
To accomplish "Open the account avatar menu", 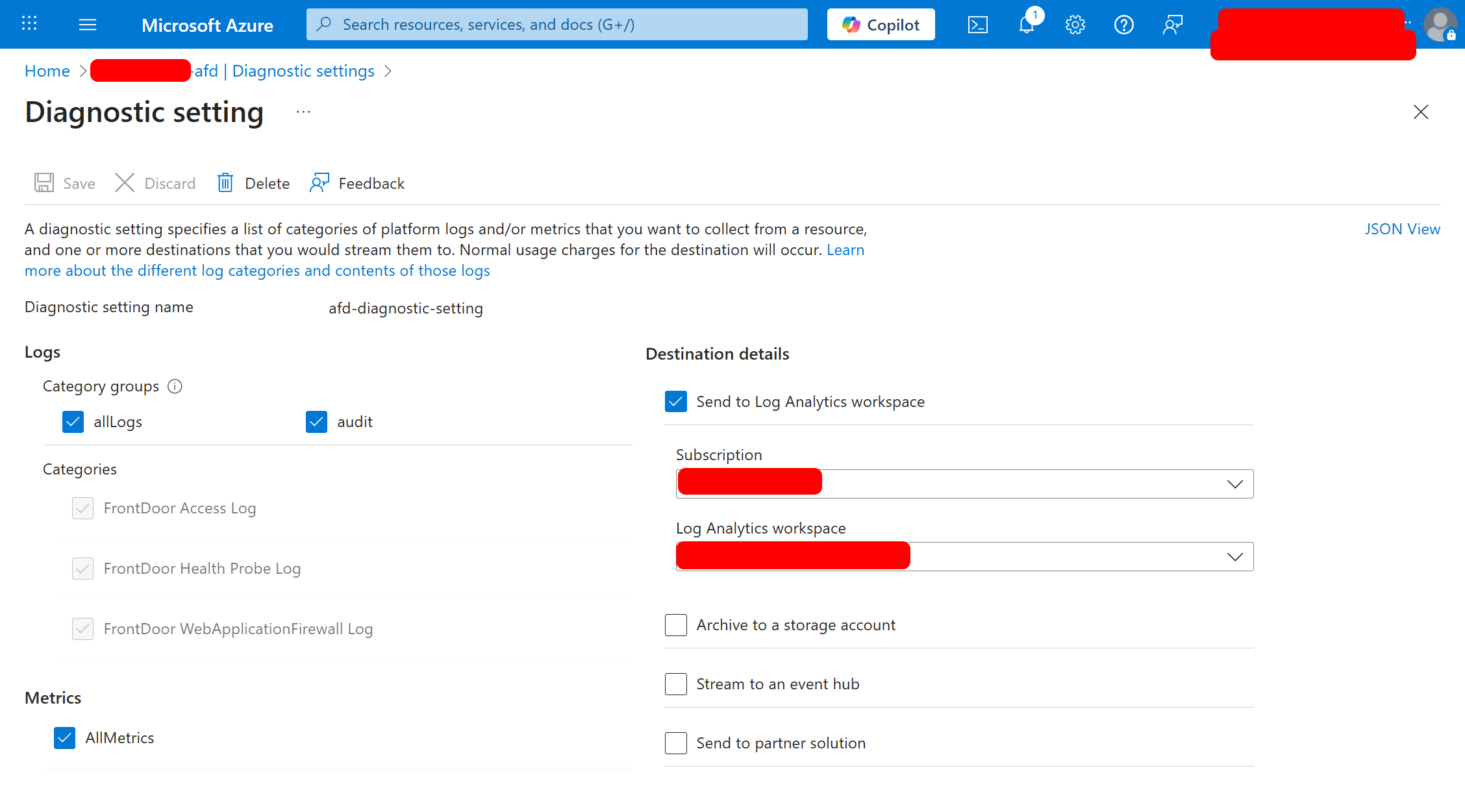I will point(1440,25).
